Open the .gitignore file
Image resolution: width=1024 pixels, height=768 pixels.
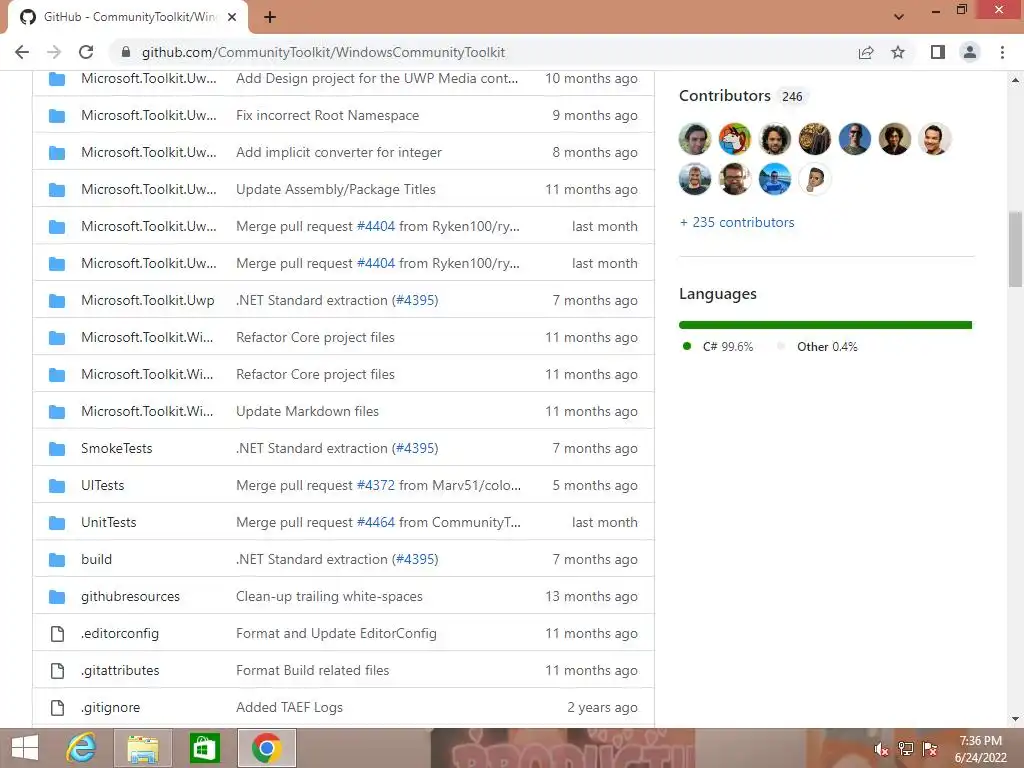pos(110,707)
